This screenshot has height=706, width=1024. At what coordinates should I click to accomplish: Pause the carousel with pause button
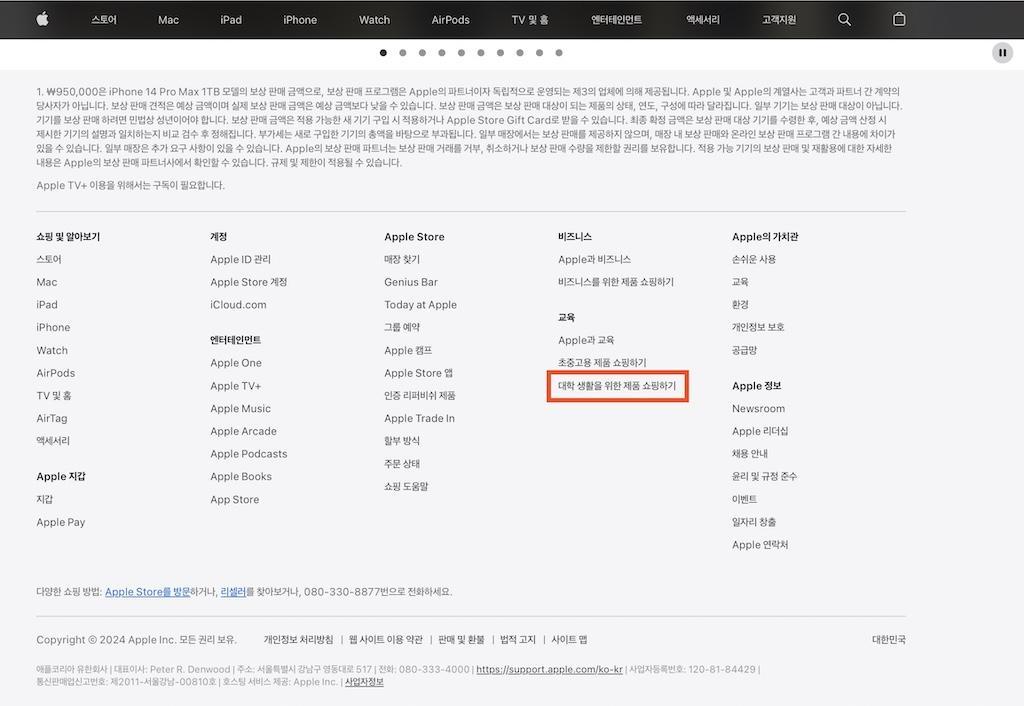pos(1002,53)
